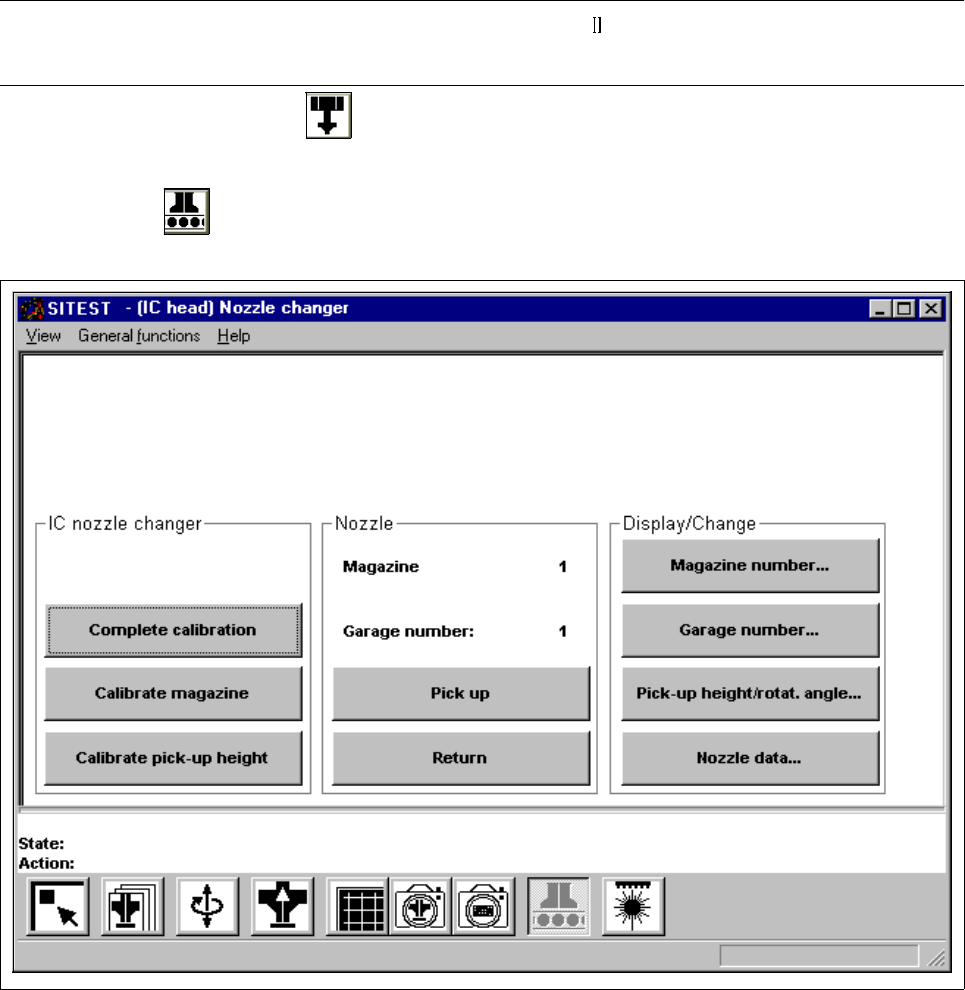Open the General functions menu
965x990 pixels.
pos(139,336)
